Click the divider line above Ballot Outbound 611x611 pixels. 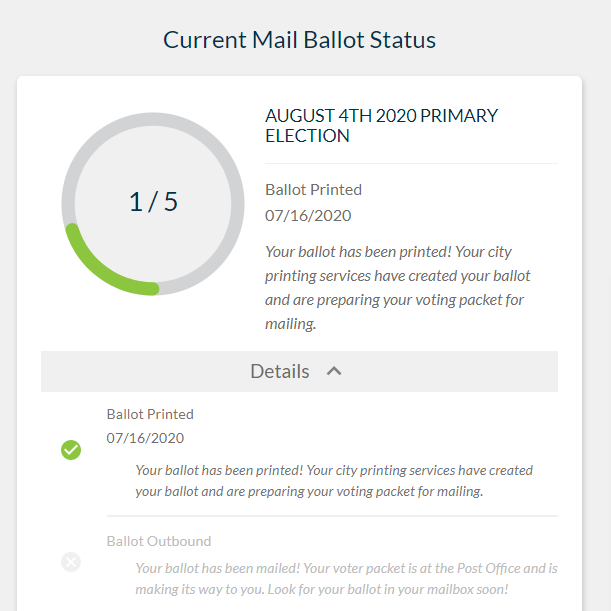tap(331, 516)
